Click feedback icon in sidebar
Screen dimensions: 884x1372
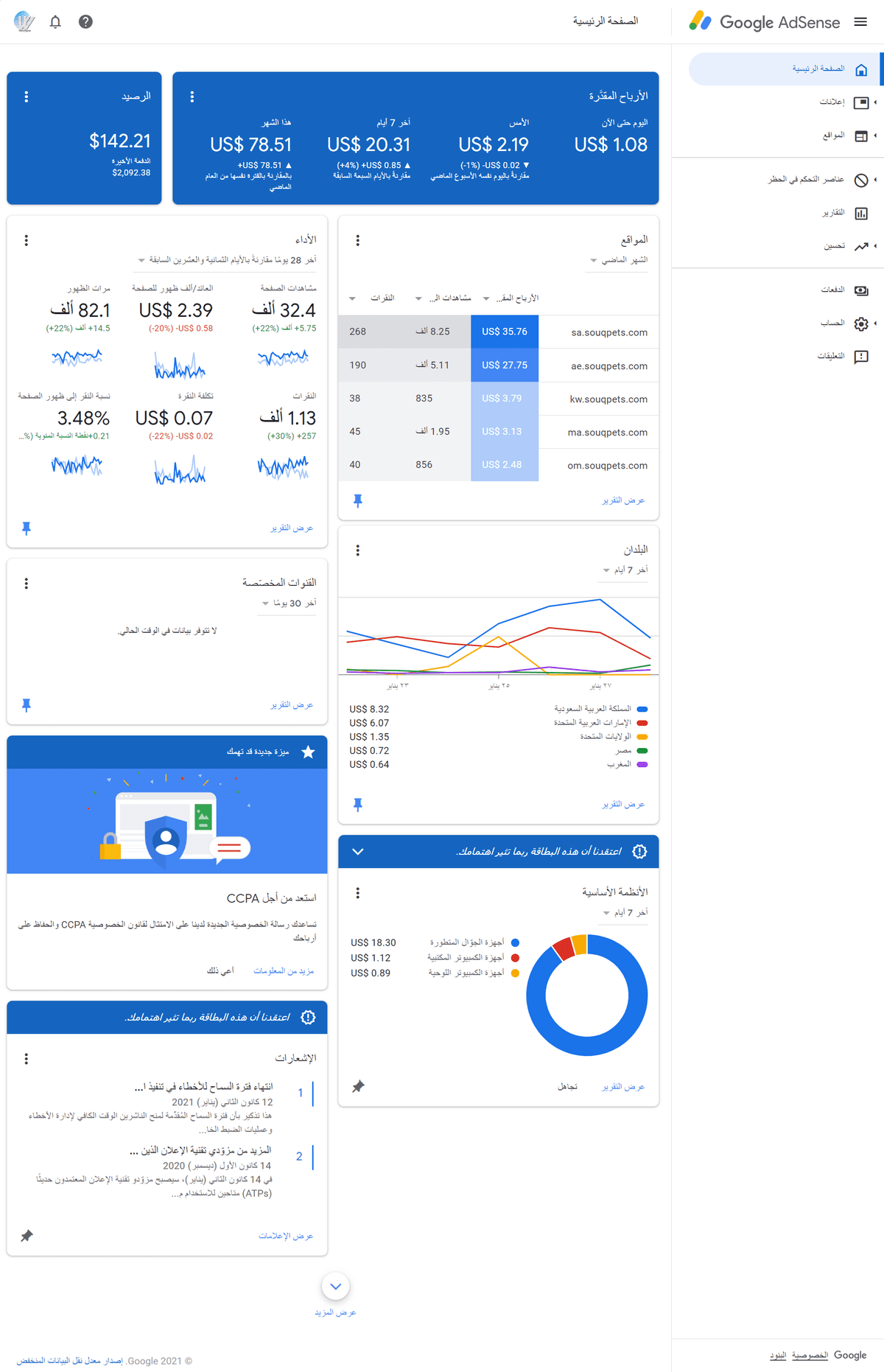click(861, 357)
